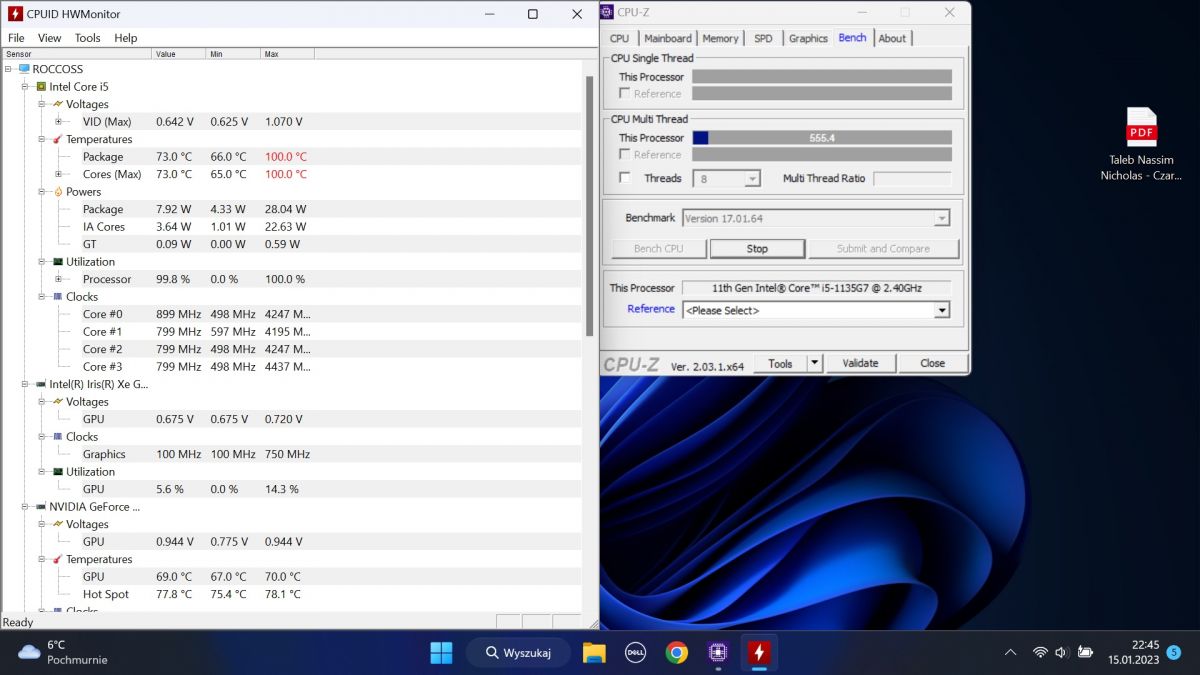Tick the Threads checkbox in CPU-Z
Screen dimensions: 1200x675
click(625, 178)
